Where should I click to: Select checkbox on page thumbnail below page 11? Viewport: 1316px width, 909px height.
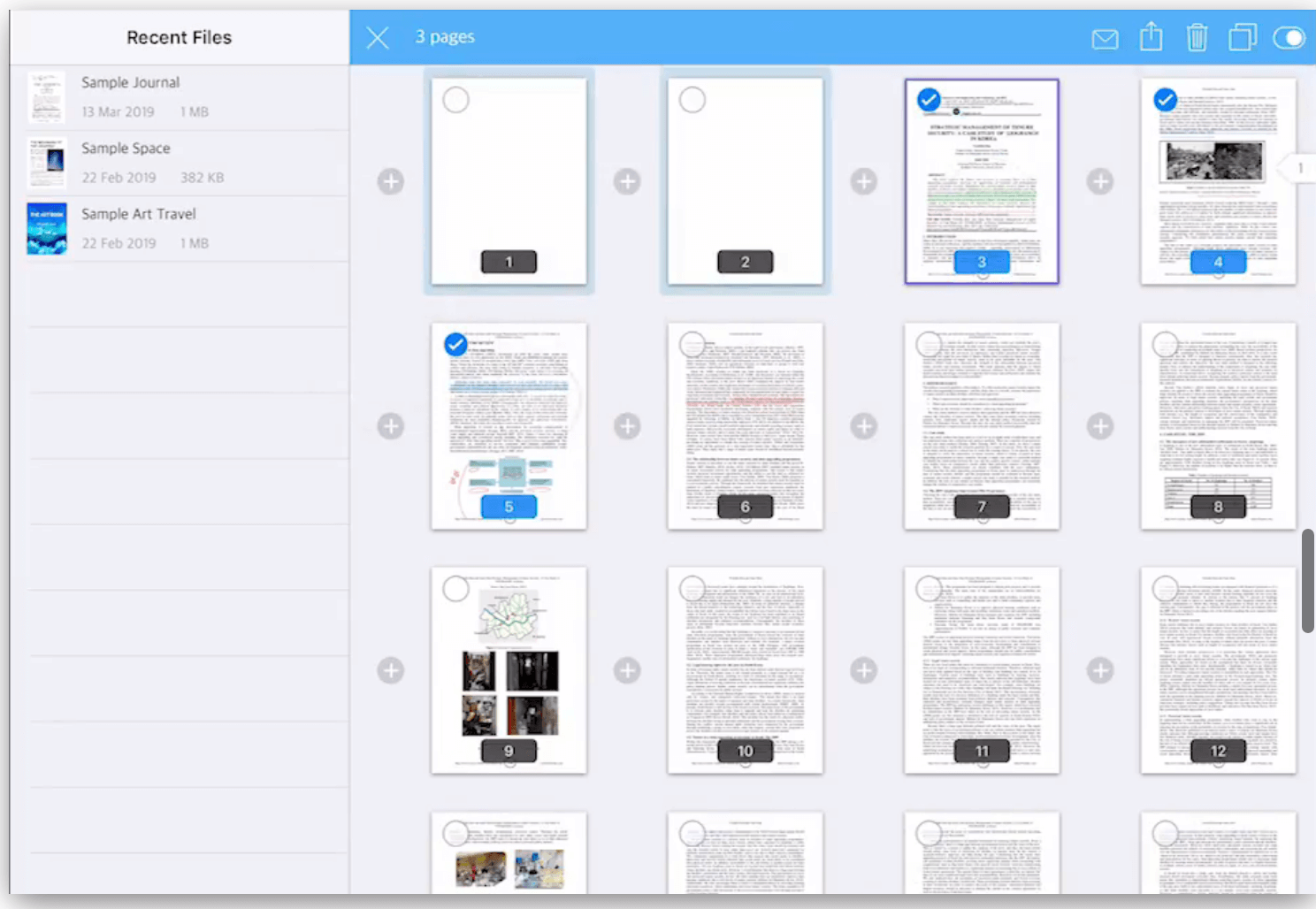pyautogui.click(x=929, y=833)
